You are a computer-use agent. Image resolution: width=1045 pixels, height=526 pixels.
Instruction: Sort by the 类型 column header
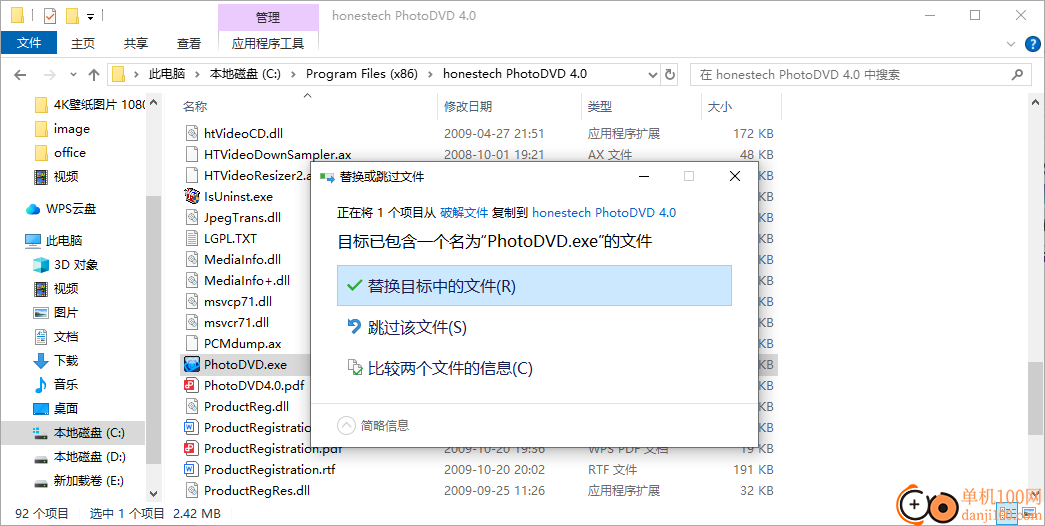pyautogui.click(x=600, y=107)
